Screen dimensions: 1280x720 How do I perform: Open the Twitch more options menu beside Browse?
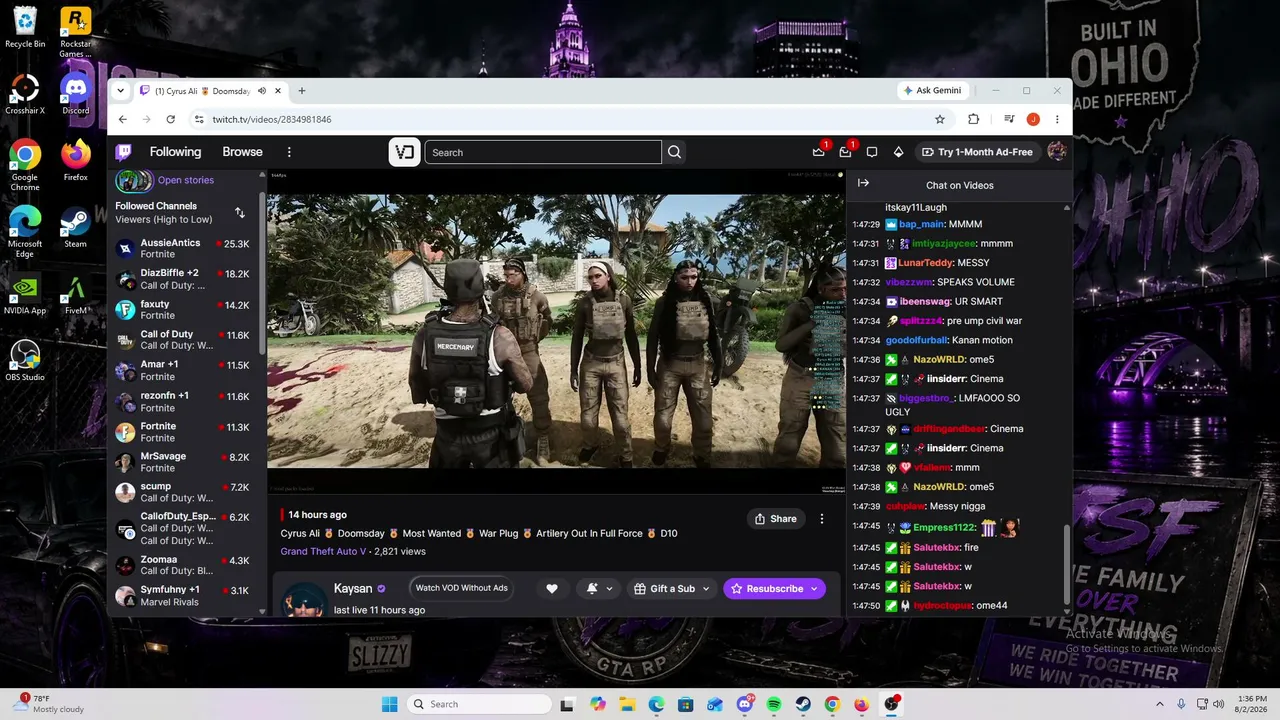click(289, 152)
